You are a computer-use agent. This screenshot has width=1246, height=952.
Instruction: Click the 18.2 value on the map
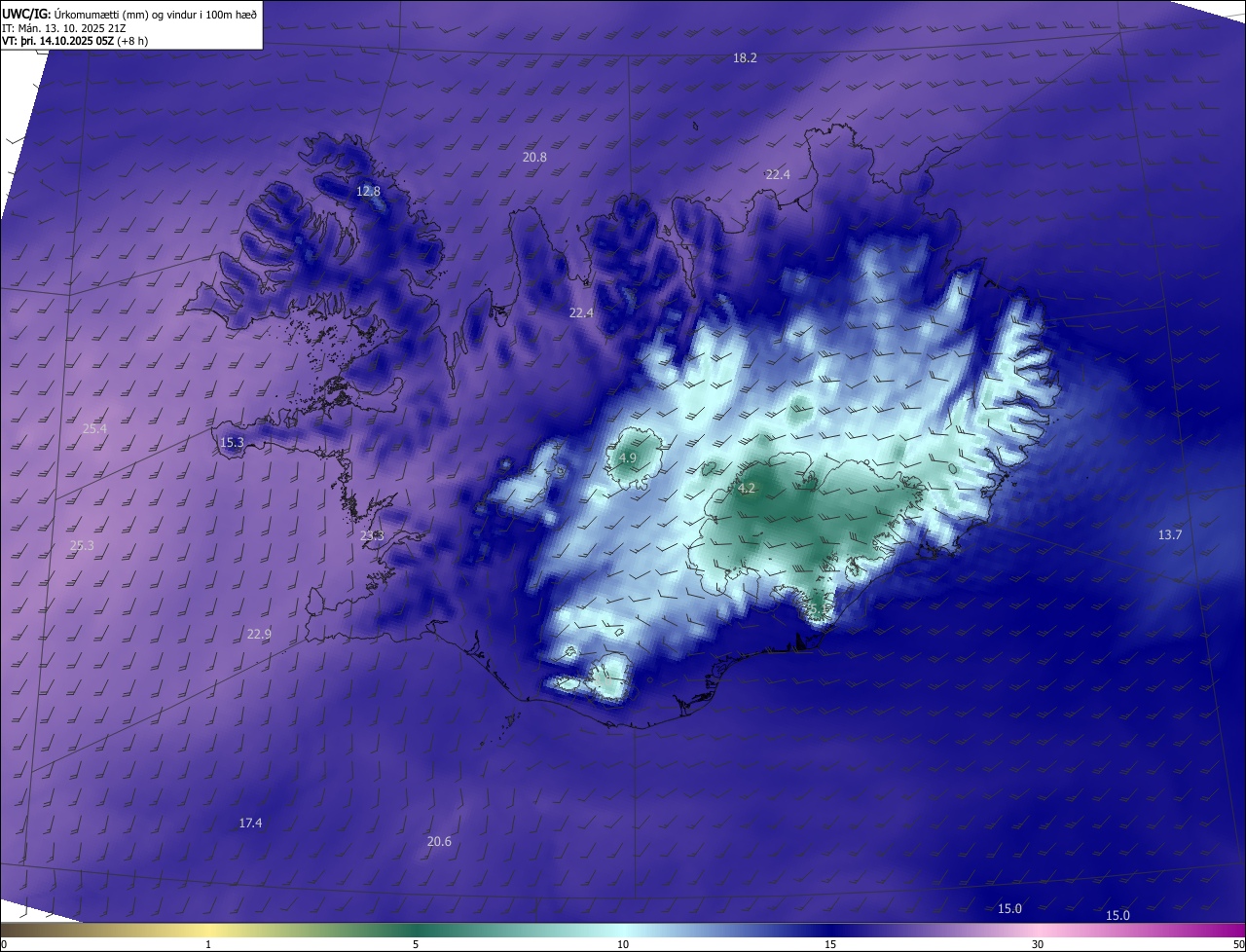coord(745,58)
